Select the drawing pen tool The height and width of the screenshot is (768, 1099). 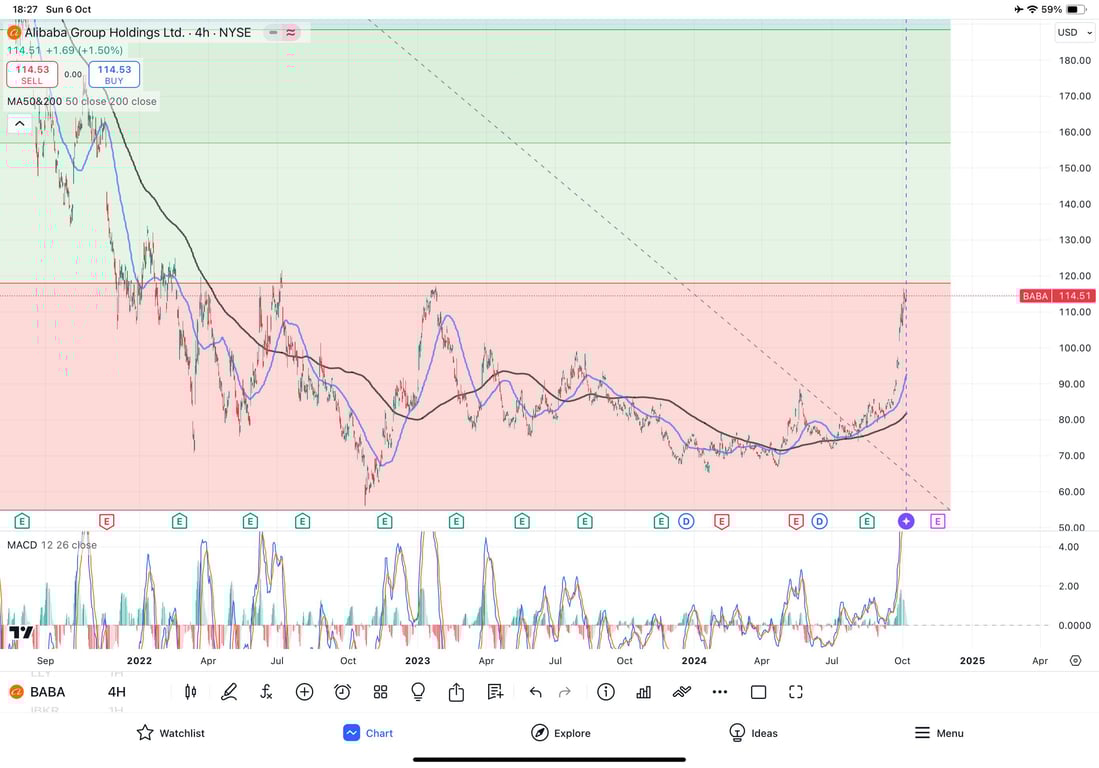(x=228, y=692)
